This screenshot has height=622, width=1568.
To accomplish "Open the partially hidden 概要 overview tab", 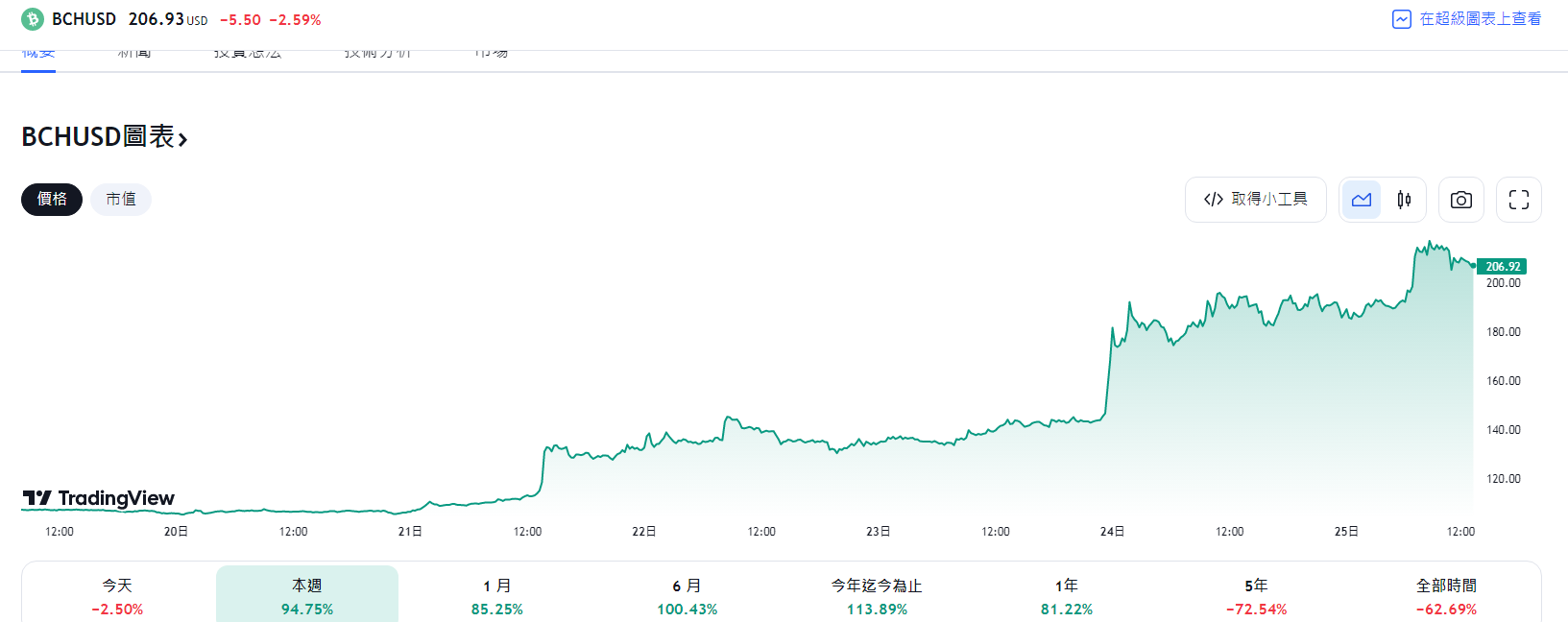I will (x=38, y=56).
